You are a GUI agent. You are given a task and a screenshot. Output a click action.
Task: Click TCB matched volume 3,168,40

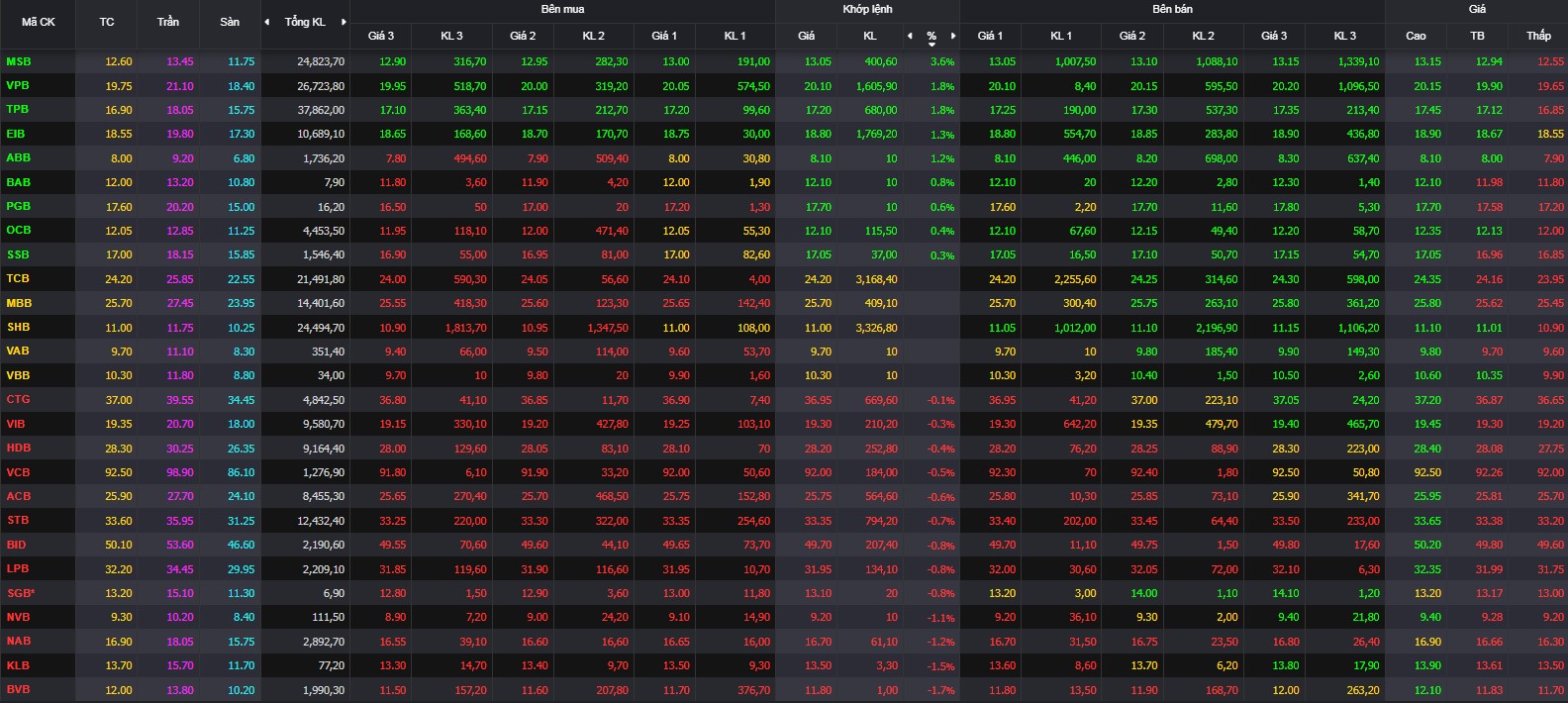pos(876,279)
